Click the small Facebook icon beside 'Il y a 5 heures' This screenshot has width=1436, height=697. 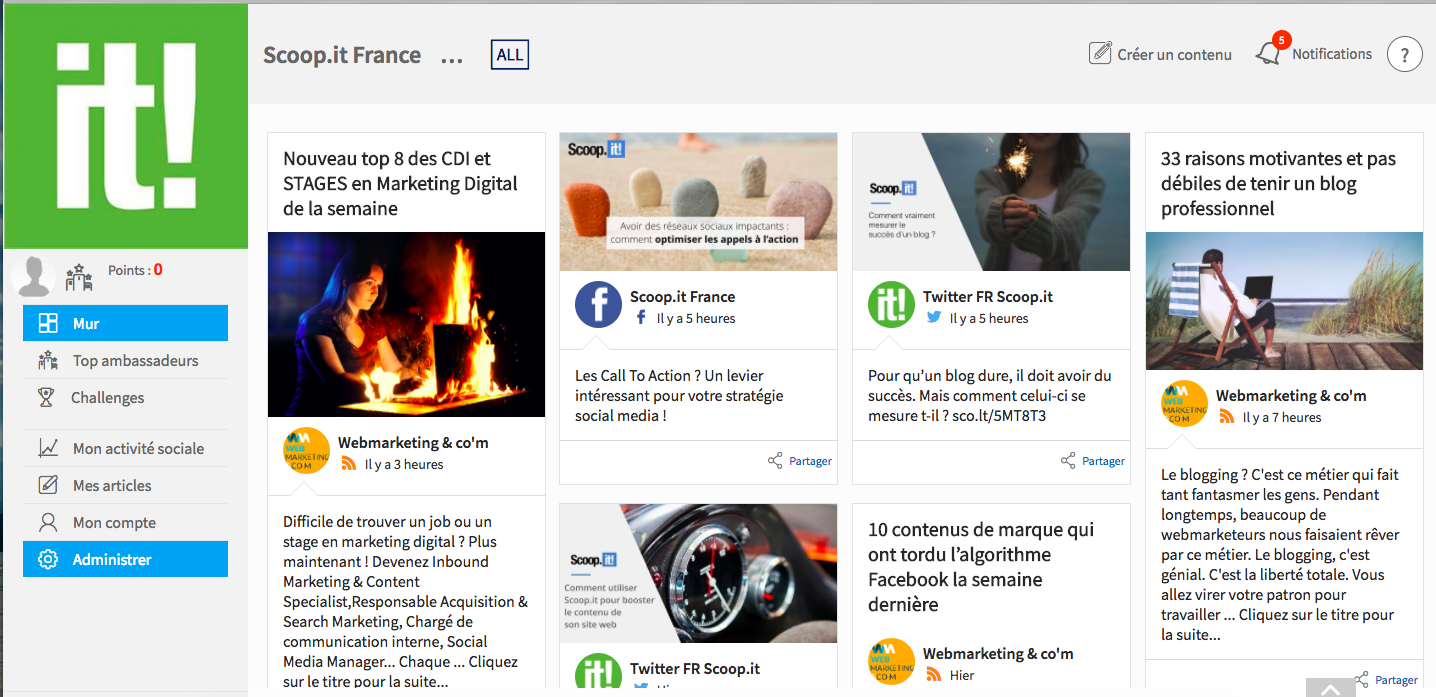[641, 318]
